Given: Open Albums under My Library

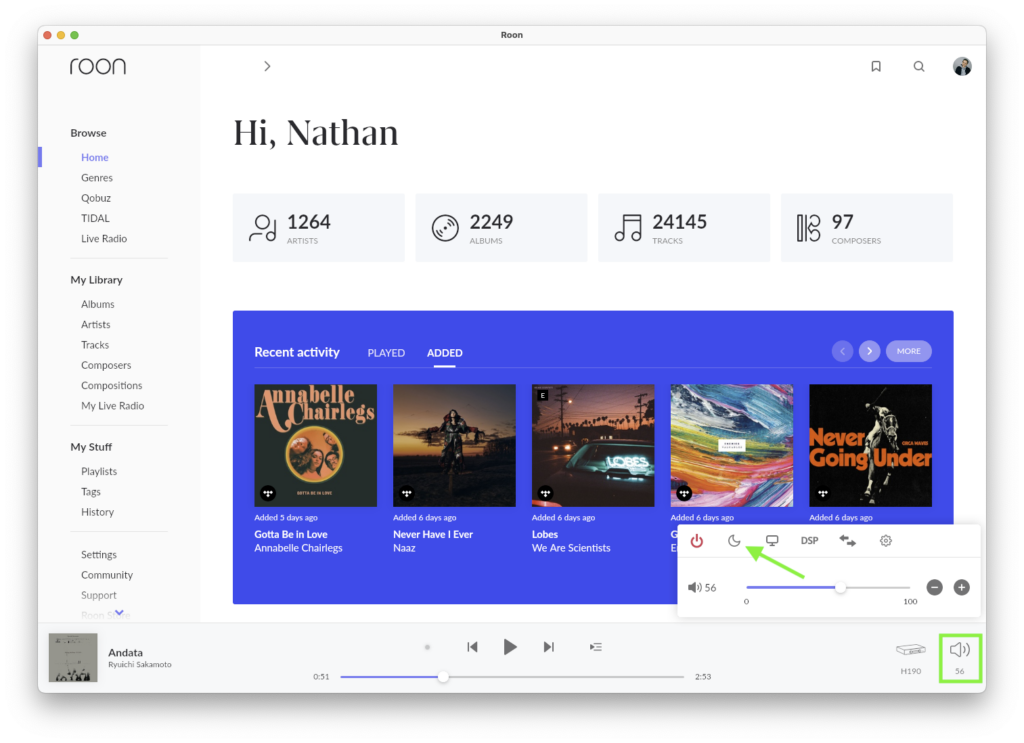Looking at the screenshot, I should 98,304.
